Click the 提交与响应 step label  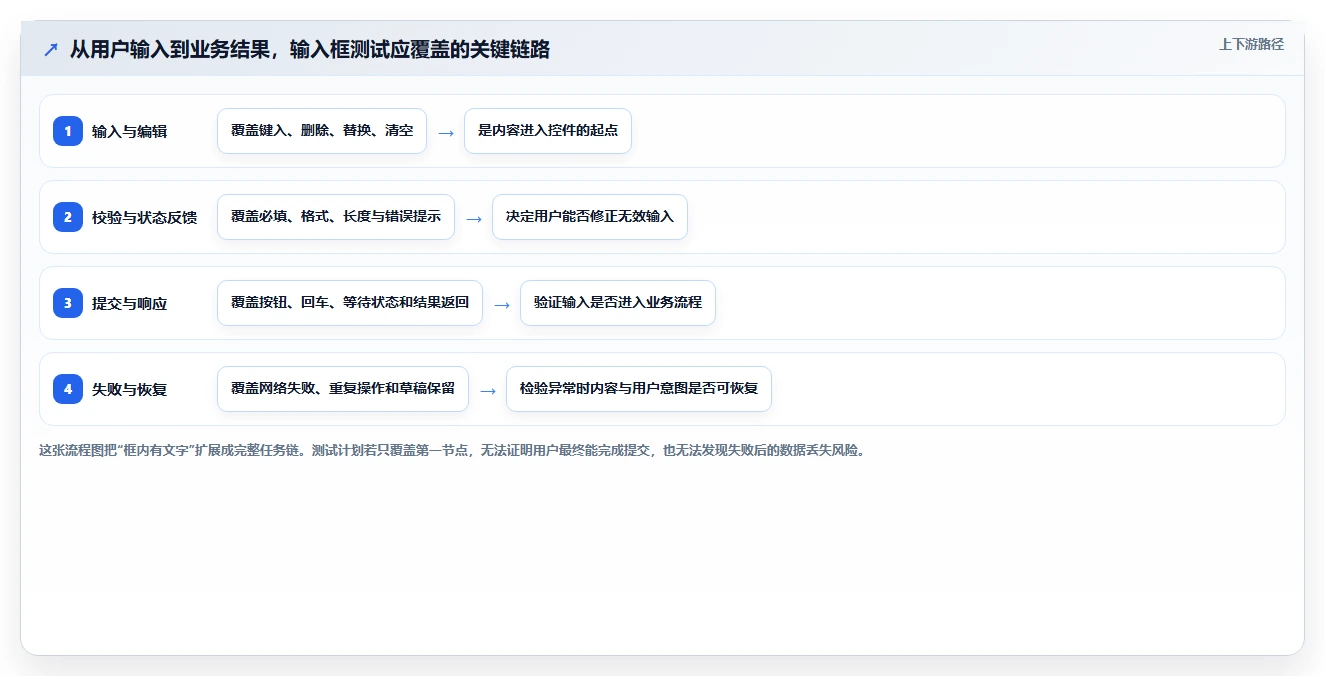pyautogui.click(x=129, y=303)
